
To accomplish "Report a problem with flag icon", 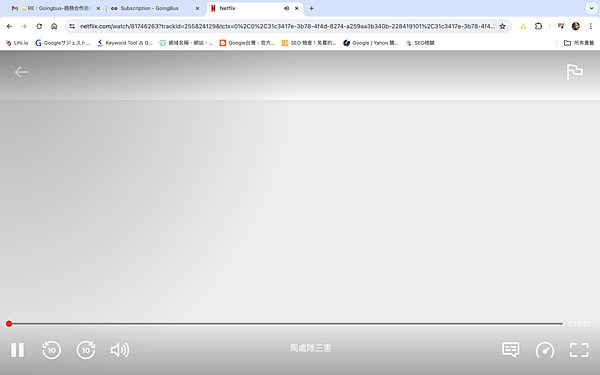I will (x=574, y=72).
